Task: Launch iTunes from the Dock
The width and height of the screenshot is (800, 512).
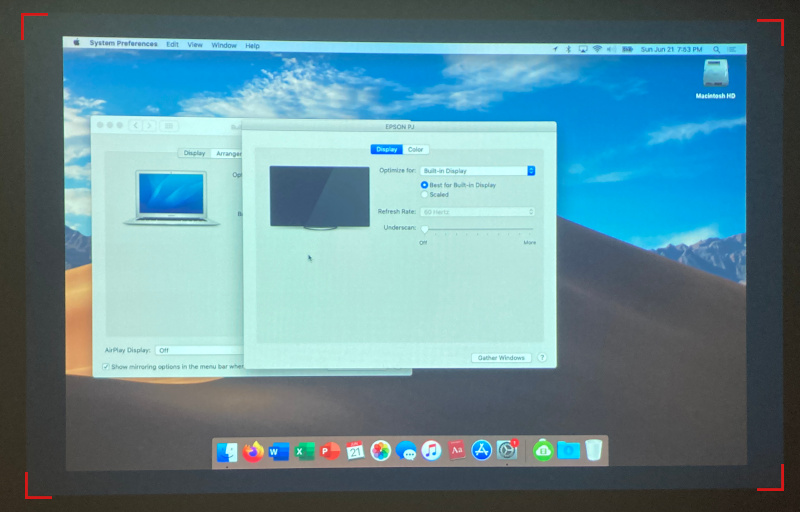Action: tap(432, 451)
